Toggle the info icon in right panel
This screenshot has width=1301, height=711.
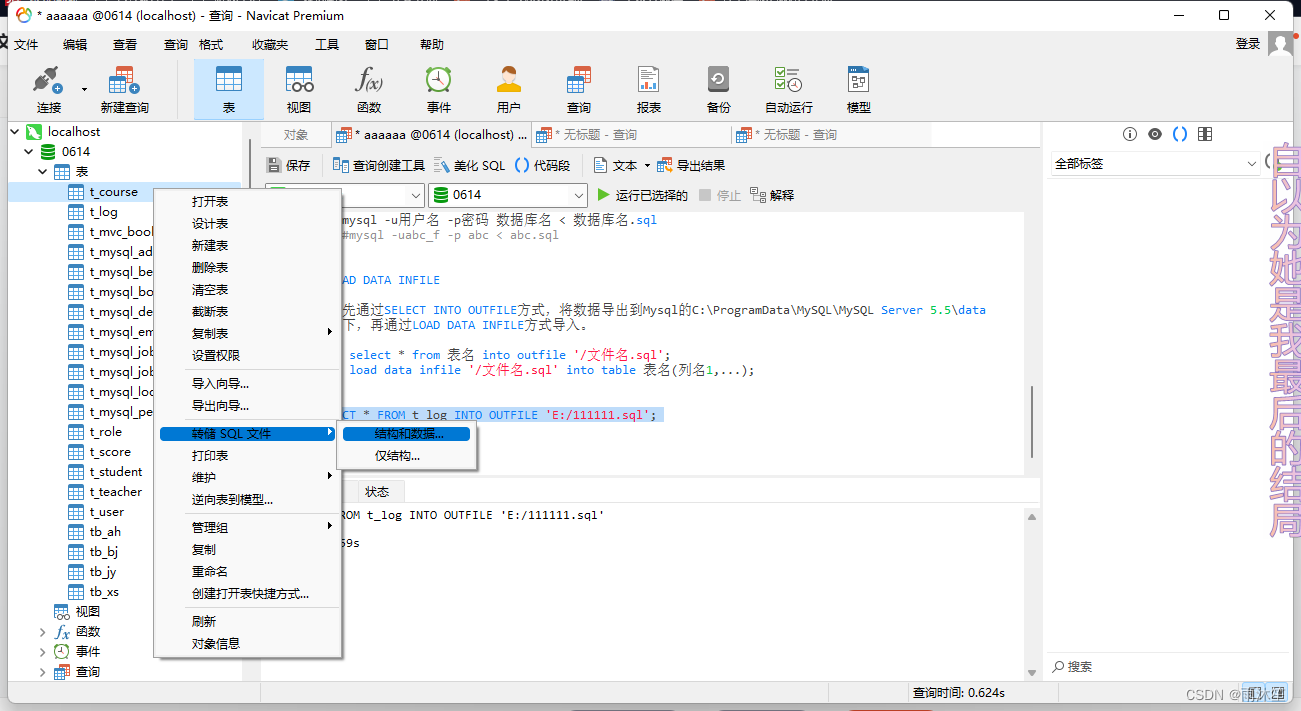click(x=1130, y=134)
